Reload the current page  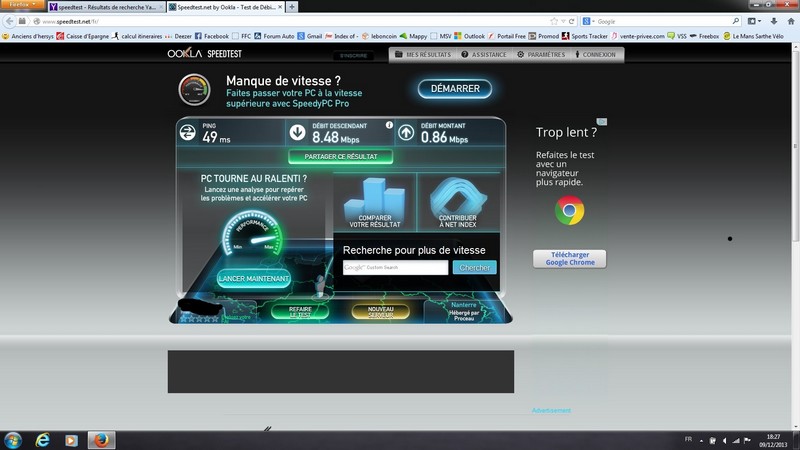571,21
